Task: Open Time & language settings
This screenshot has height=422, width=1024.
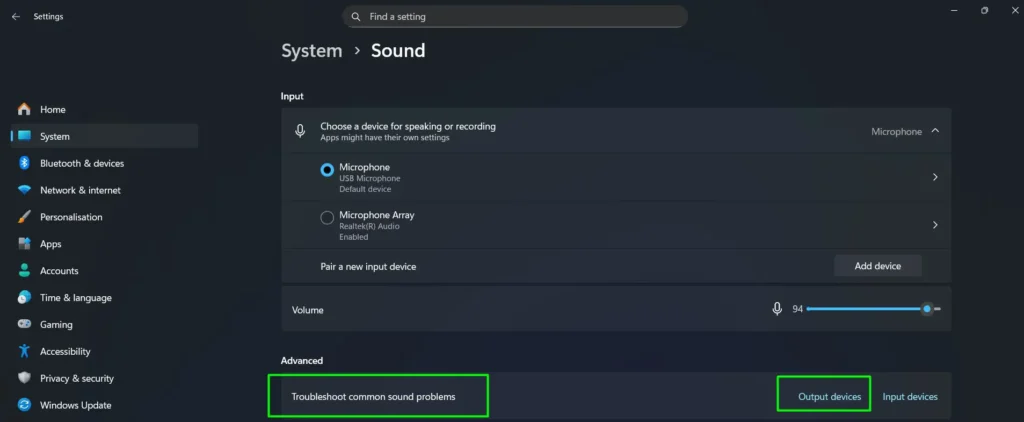Action: 104,297
